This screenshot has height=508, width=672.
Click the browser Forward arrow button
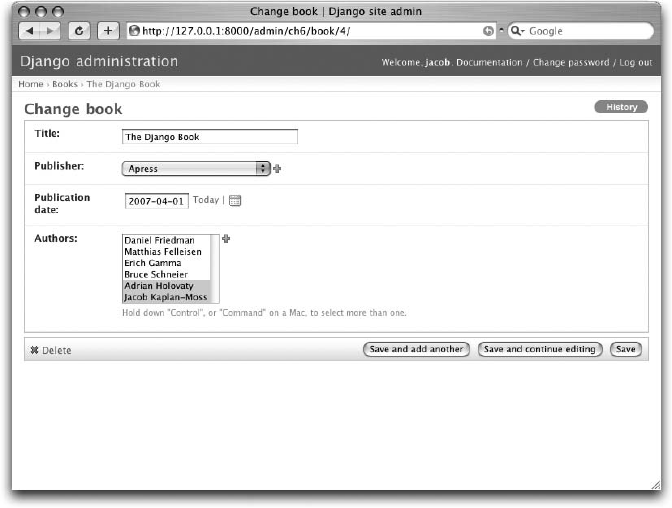(x=50, y=31)
